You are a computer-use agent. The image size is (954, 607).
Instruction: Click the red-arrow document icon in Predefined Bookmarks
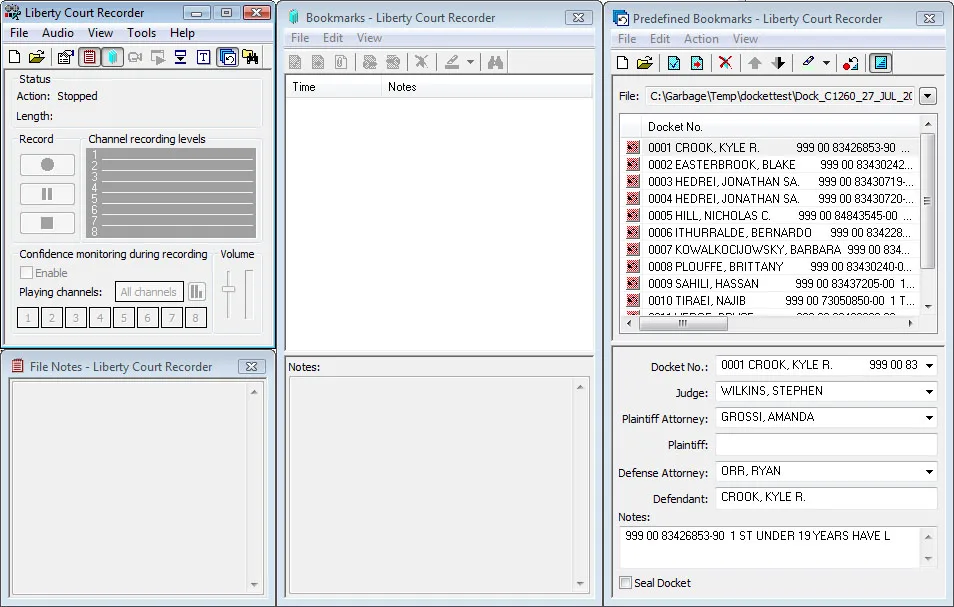point(697,63)
